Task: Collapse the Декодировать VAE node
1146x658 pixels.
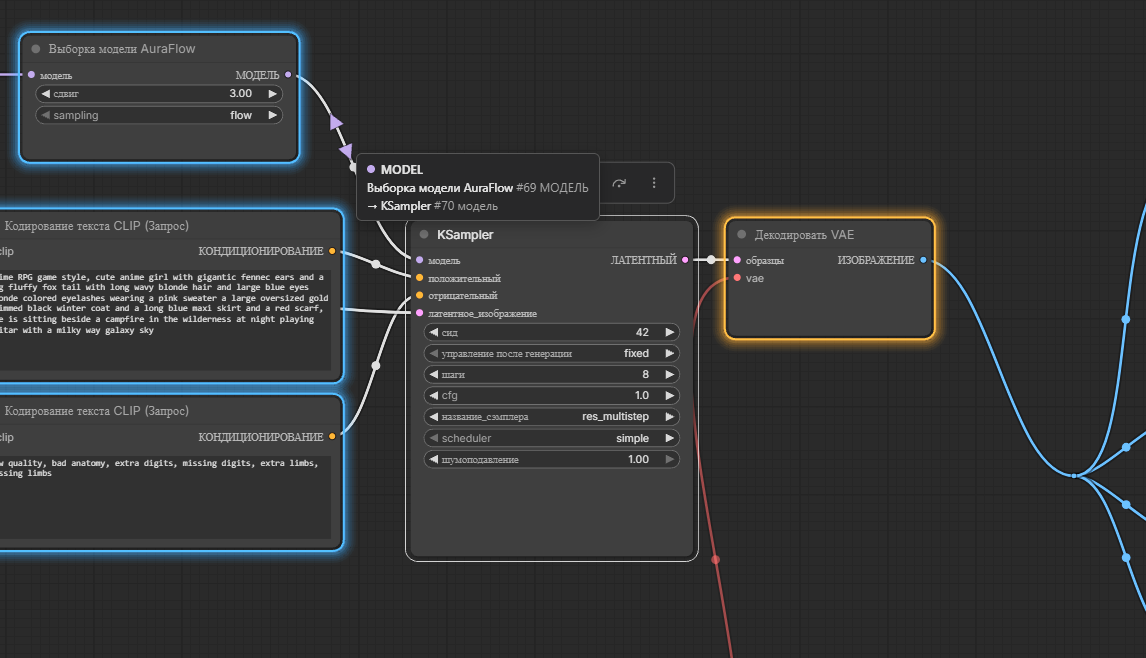Action: tap(742, 235)
